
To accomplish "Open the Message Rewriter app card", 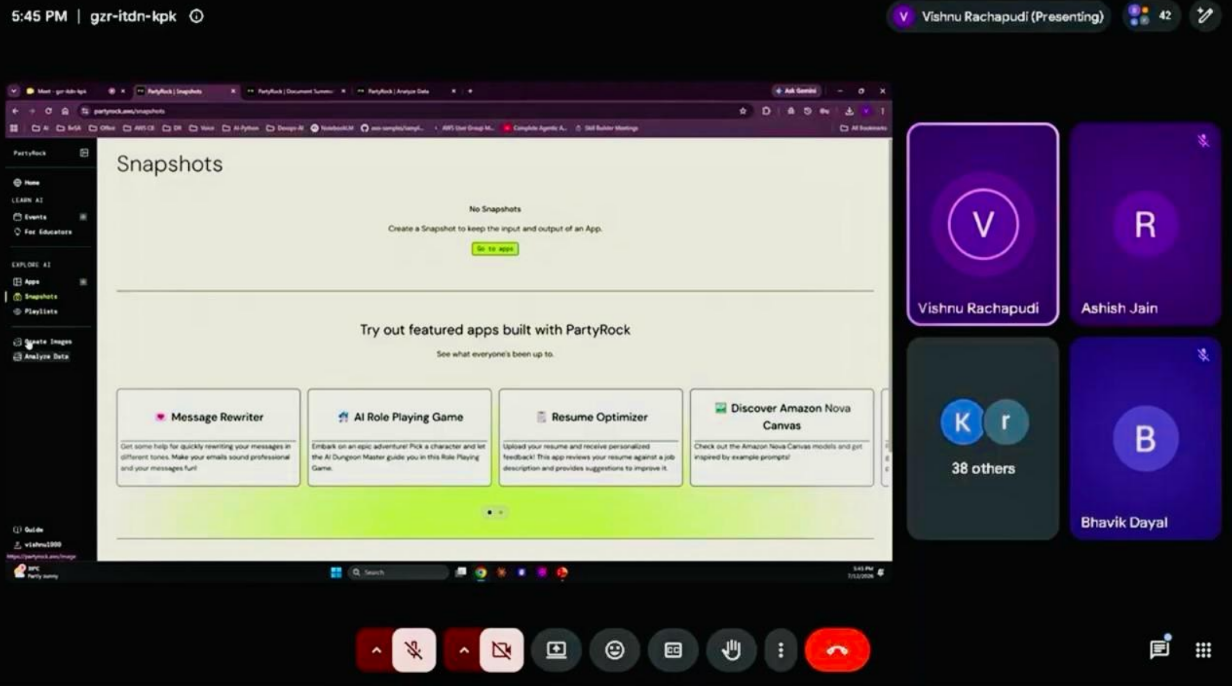I will click(x=208, y=437).
